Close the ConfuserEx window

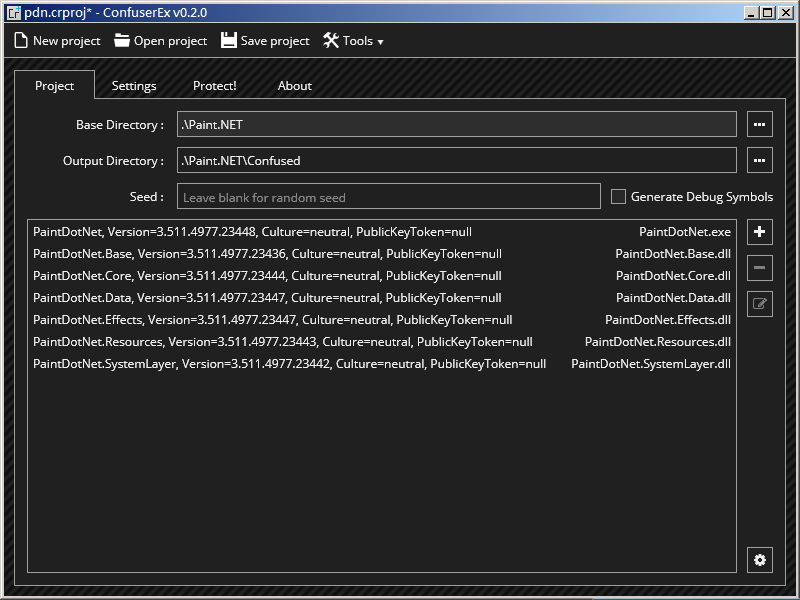[x=786, y=13]
